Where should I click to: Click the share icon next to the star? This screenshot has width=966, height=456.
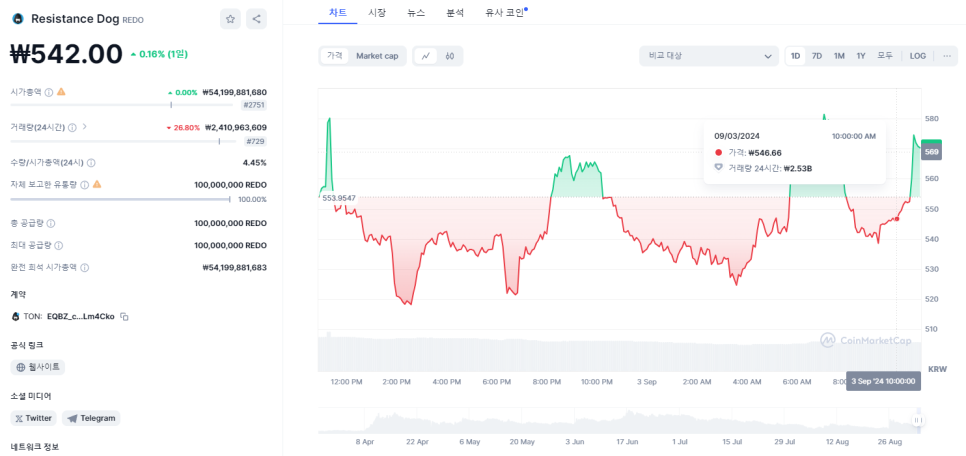tap(256, 19)
